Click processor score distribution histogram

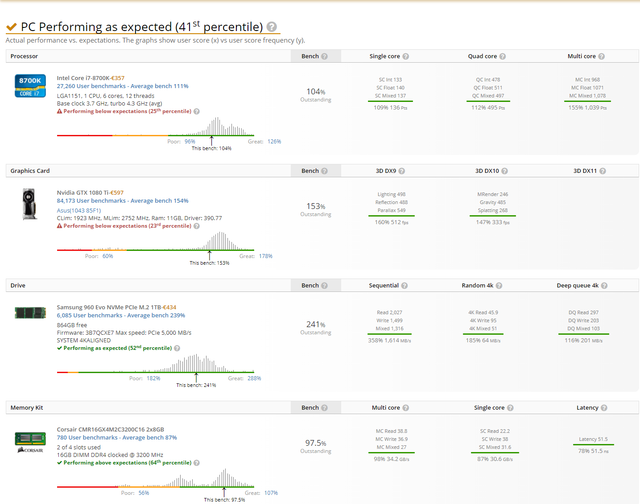pyautogui.click(x=156, y=127)
